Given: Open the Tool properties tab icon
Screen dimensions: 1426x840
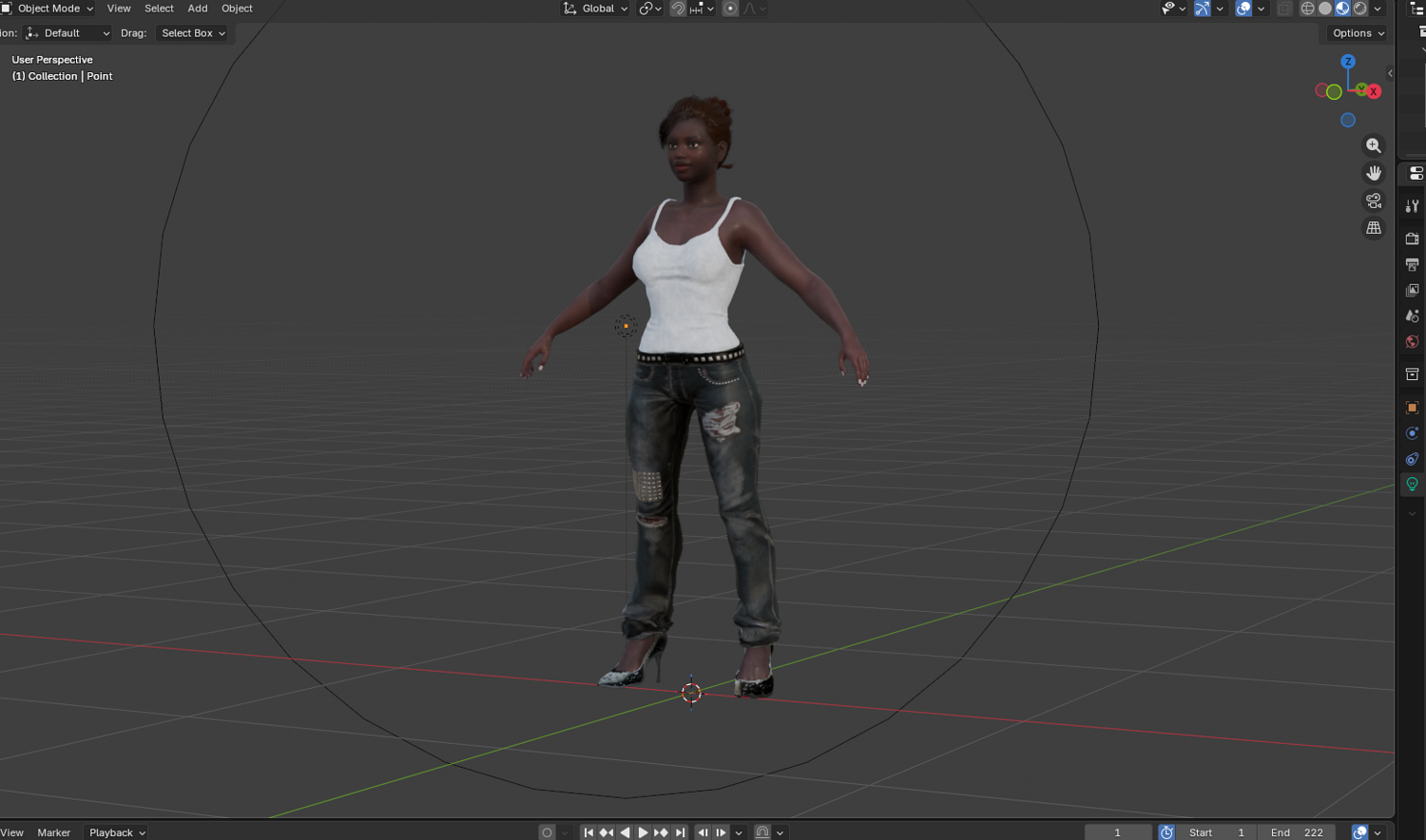Looking at the screenshot, I should pos(1413,206).
